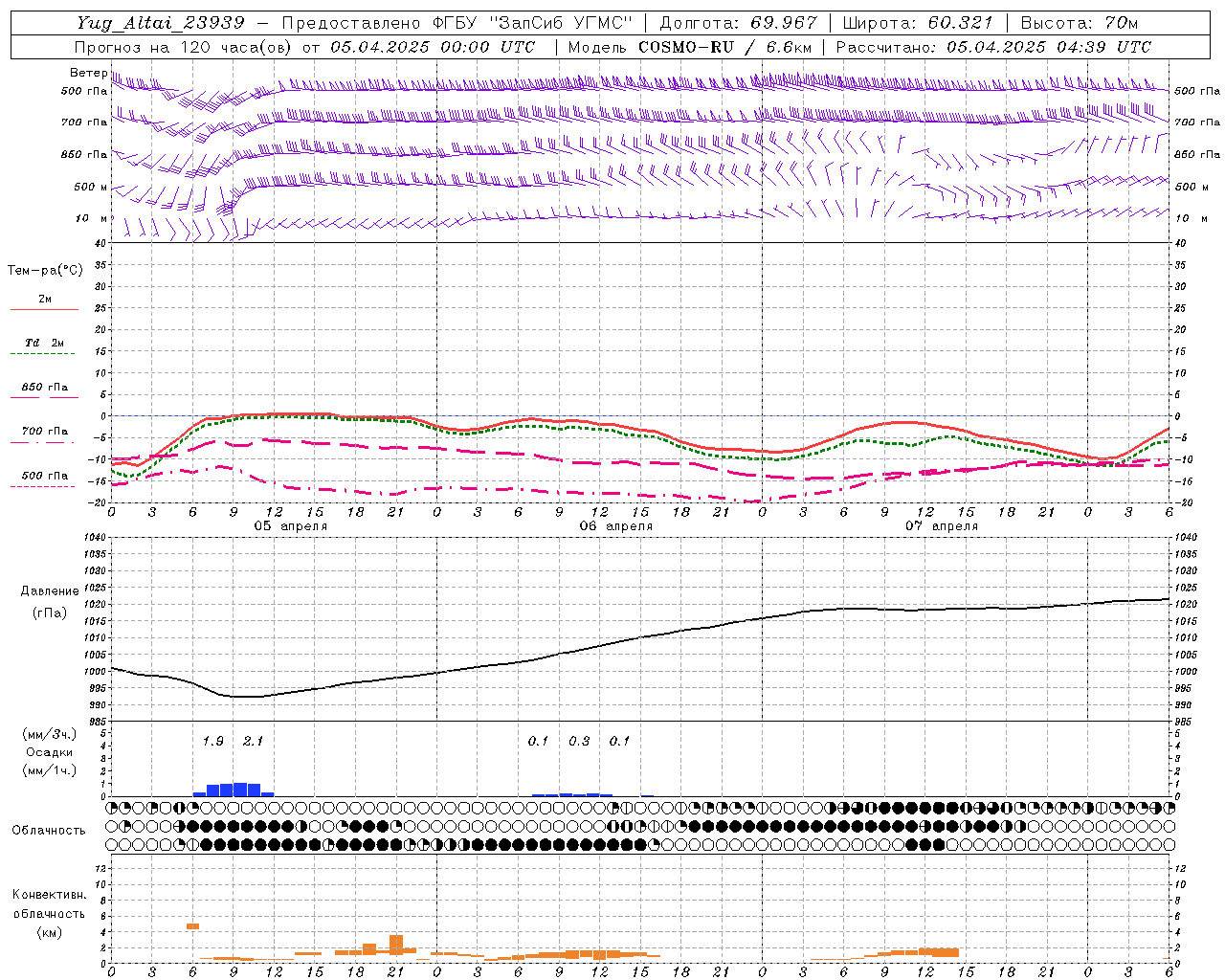This screenshot has height=980, width=1225.
Task: Click the 0.3 precipitation total value
Action: point(579,742)
